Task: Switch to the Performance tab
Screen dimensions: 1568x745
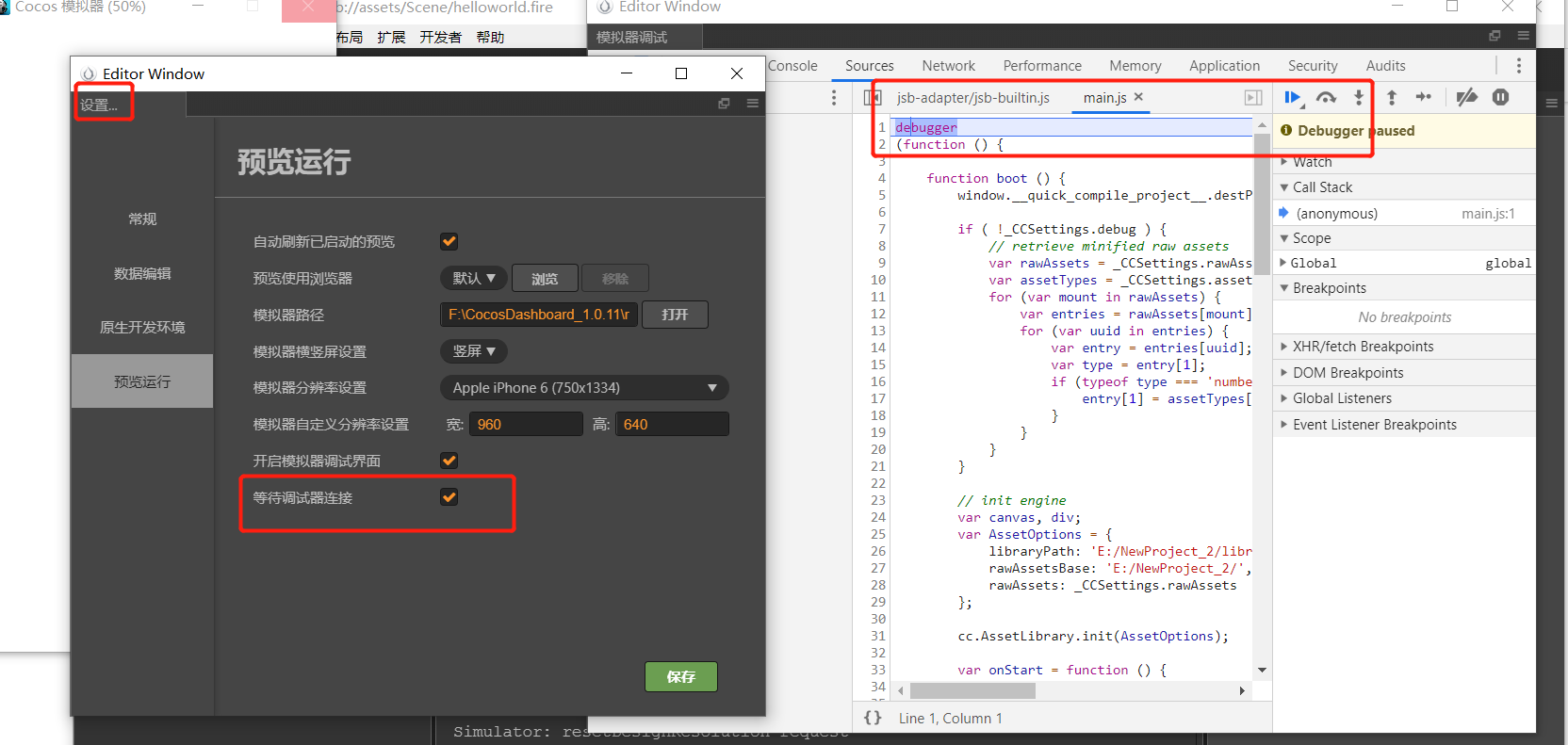Action: 1042,65
